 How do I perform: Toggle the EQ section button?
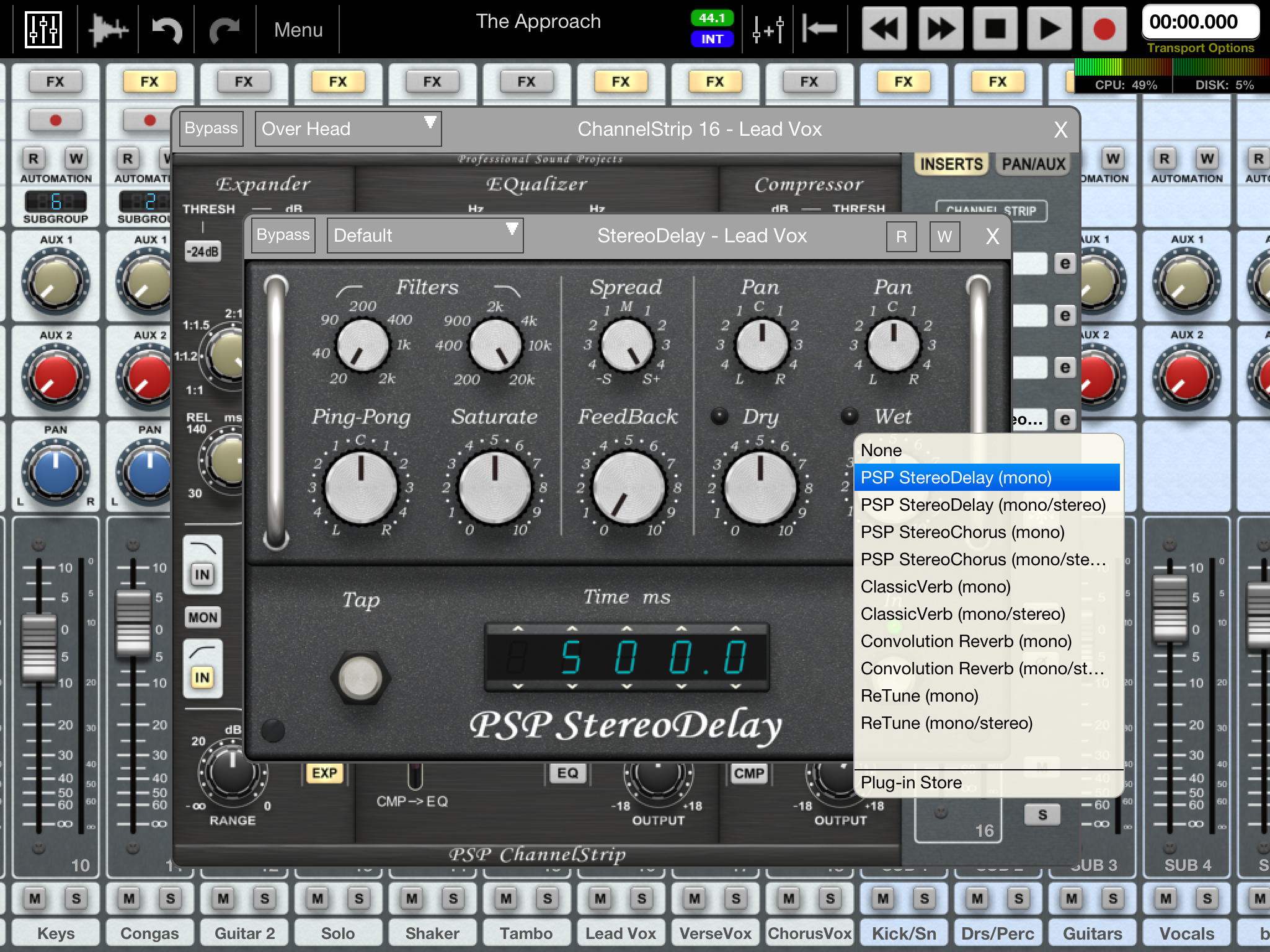[x=567, y=773]
